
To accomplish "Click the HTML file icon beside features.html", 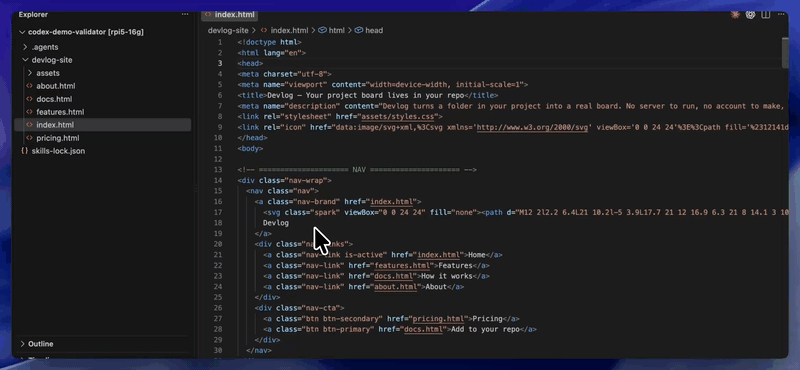I will click(29, 112).
